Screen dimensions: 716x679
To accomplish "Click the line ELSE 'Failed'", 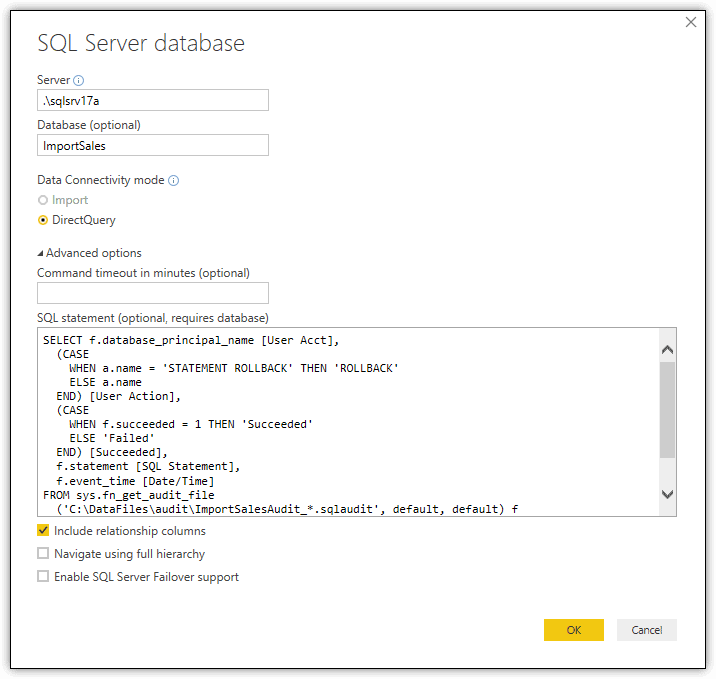I will [x=112, y=438].
